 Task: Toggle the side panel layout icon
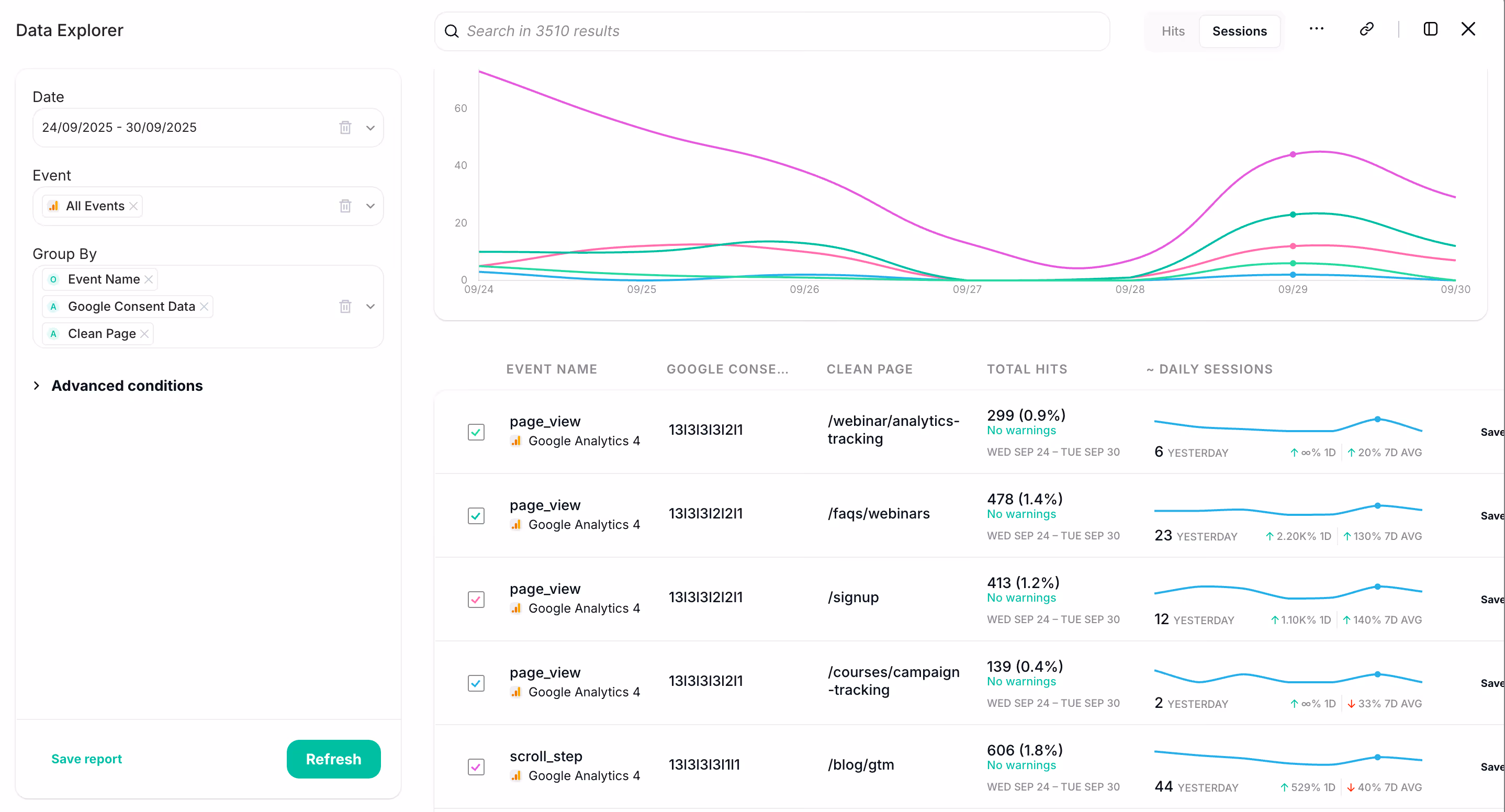tap(1430, 29)
